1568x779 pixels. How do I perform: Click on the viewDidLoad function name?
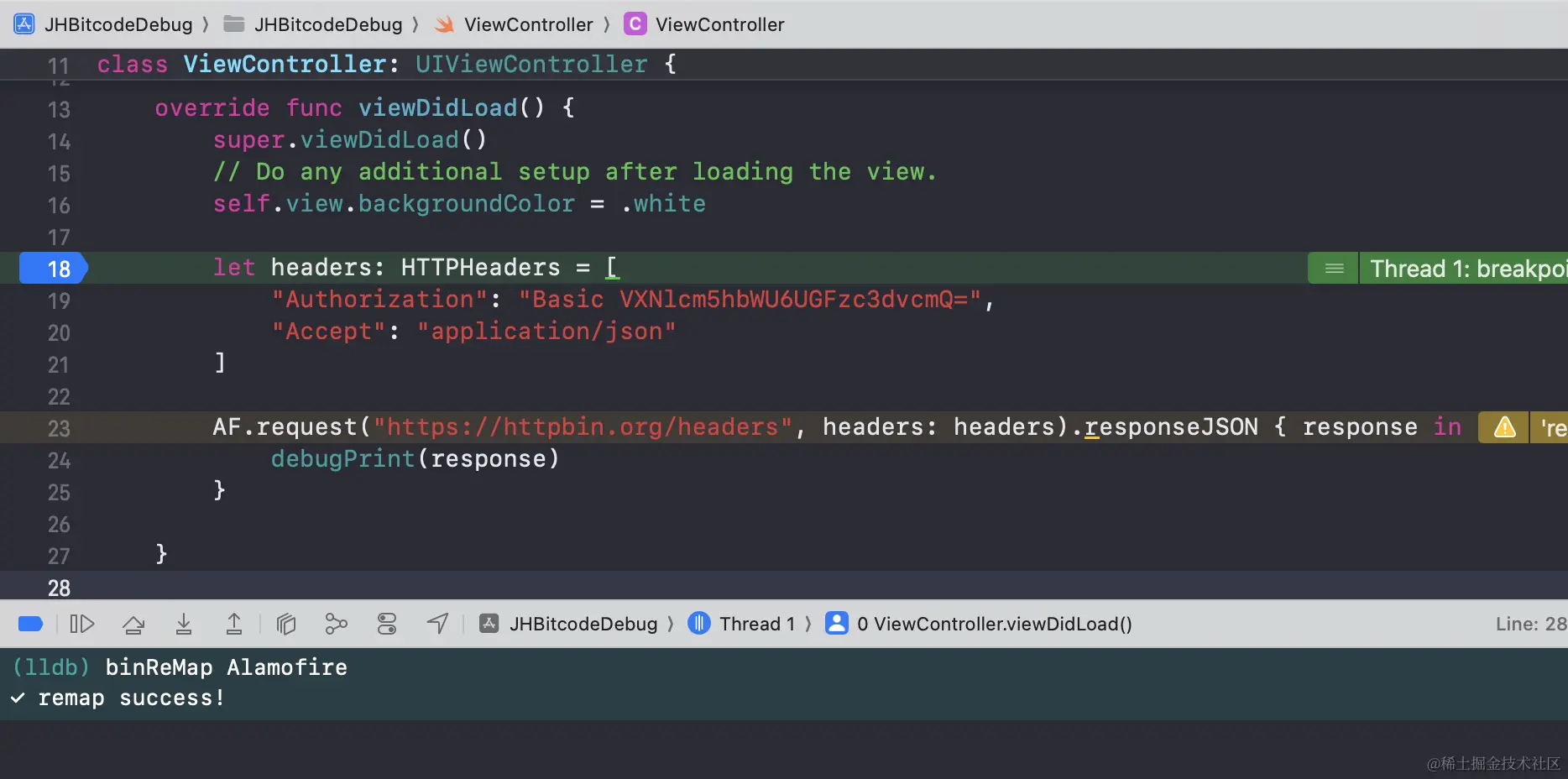tap(437, 107)
